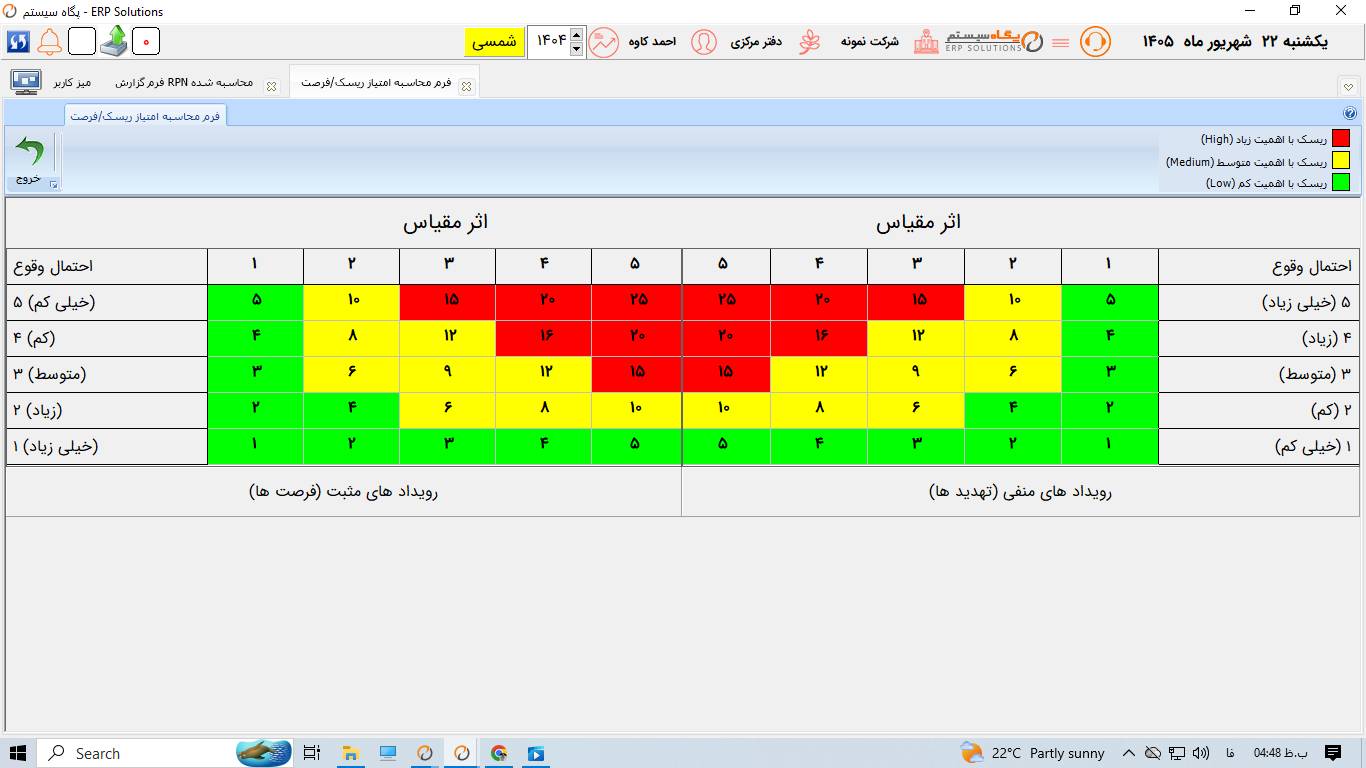The width and height of the screenshot is (1366, 768).
Task: Open the Windows Start menu
Action: click(18, 753)
